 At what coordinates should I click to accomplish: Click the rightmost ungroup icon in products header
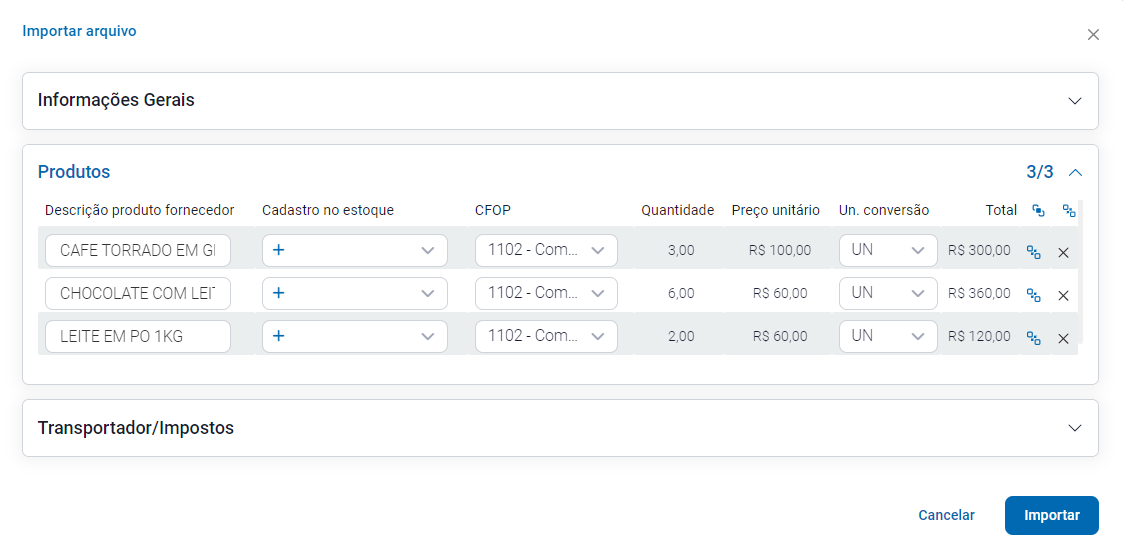1069,211
